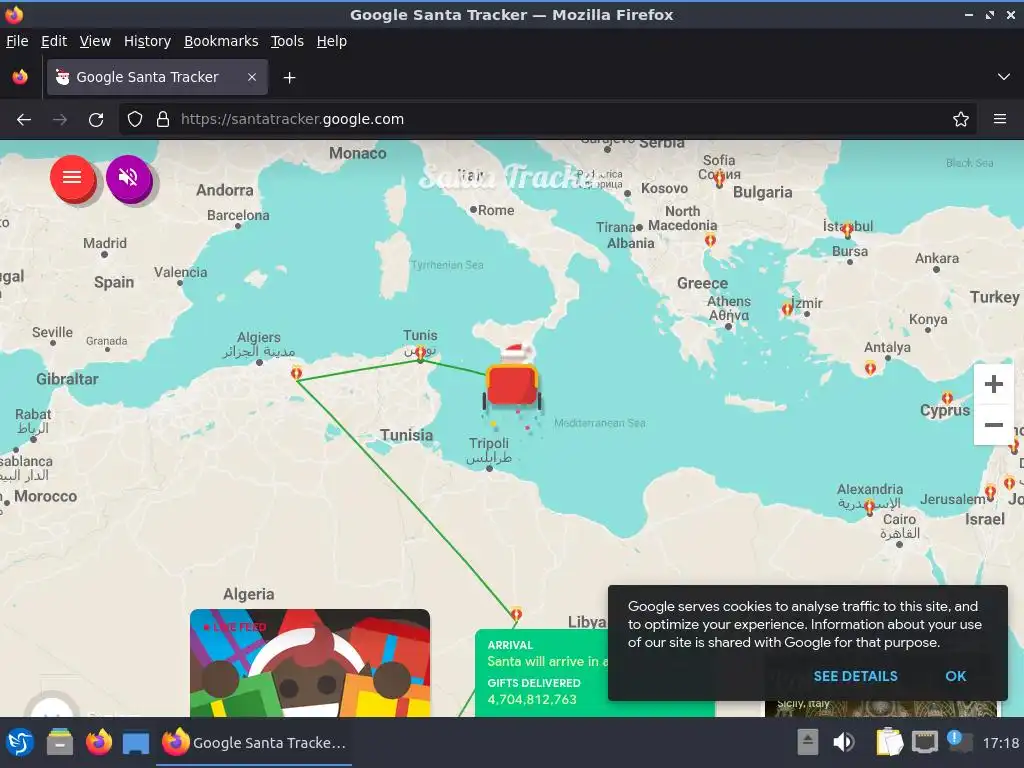
Task: Click the Barcelona city label
Action: point(238,215)
